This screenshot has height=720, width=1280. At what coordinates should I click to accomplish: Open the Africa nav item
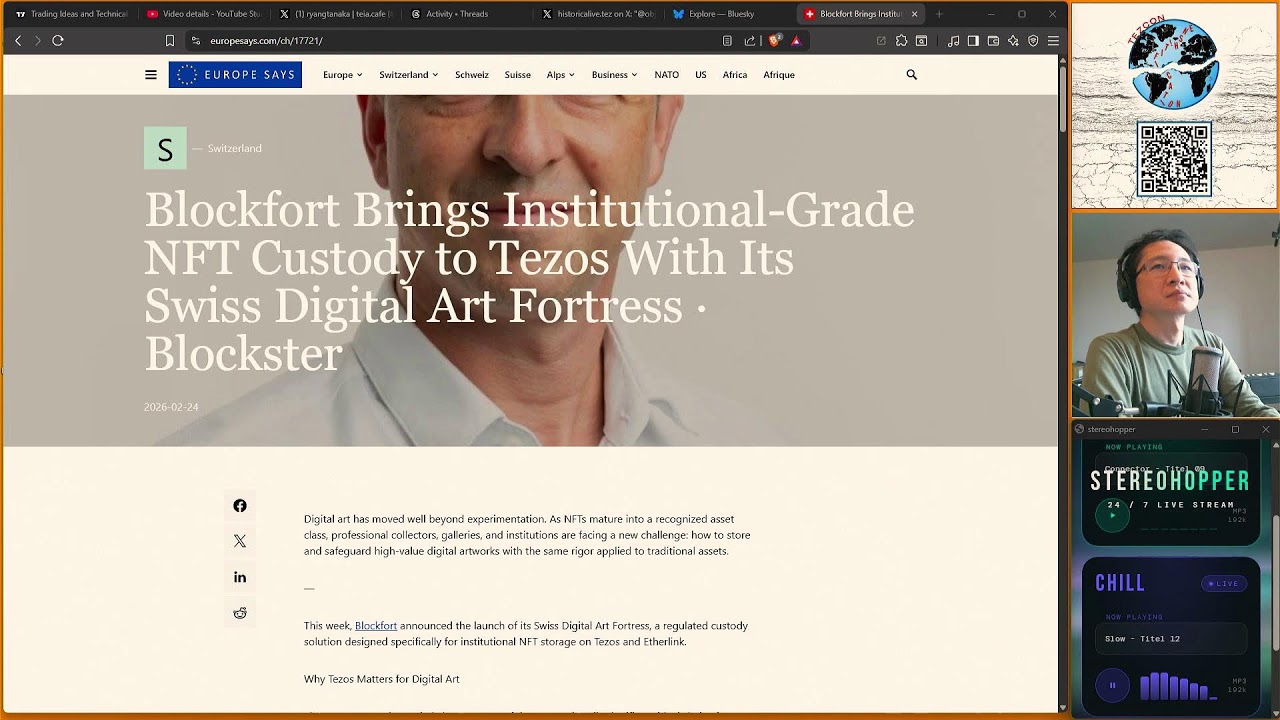tap(735, 75)
